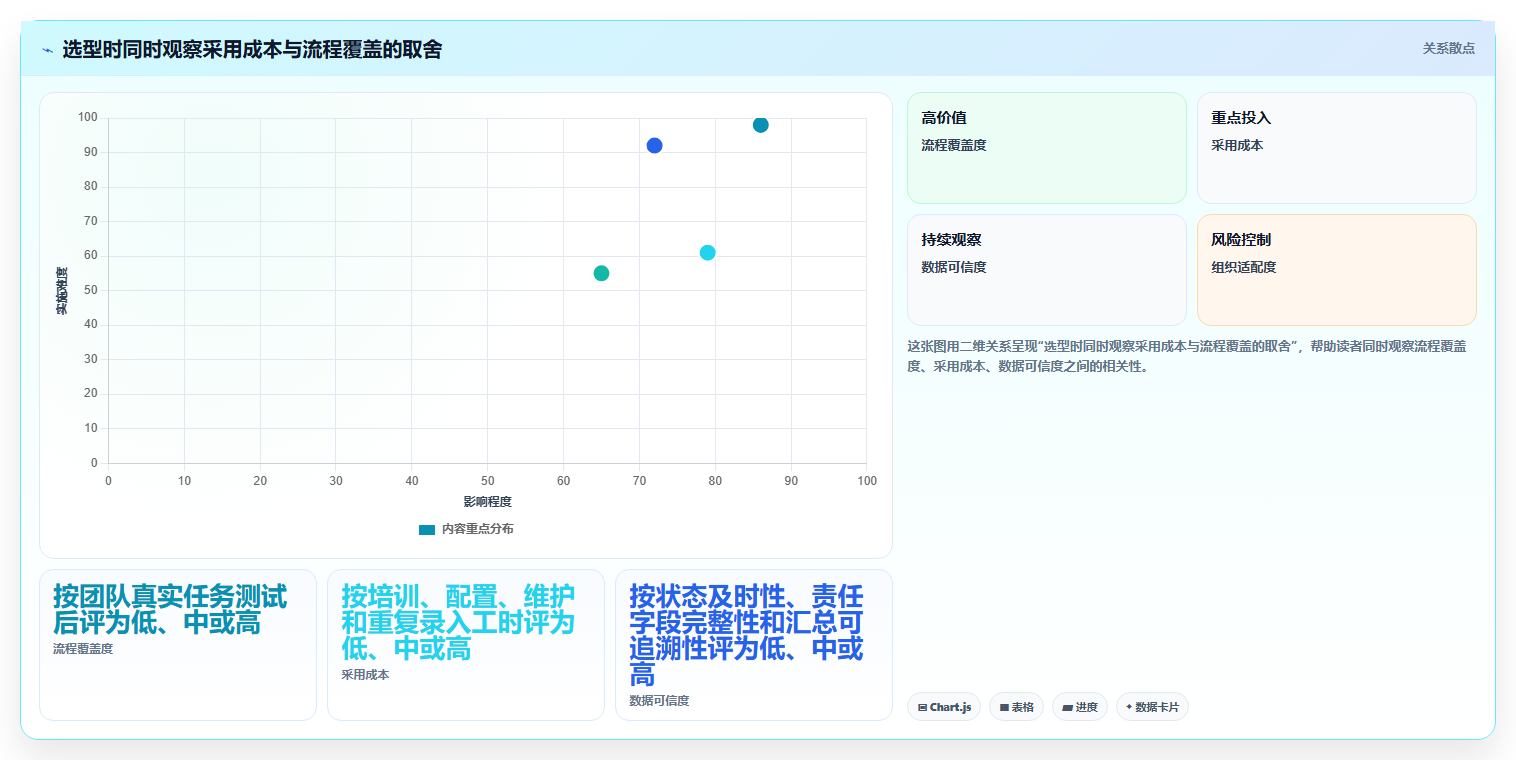Click the 内容重点分布 legend label

(x=477, y=529)
